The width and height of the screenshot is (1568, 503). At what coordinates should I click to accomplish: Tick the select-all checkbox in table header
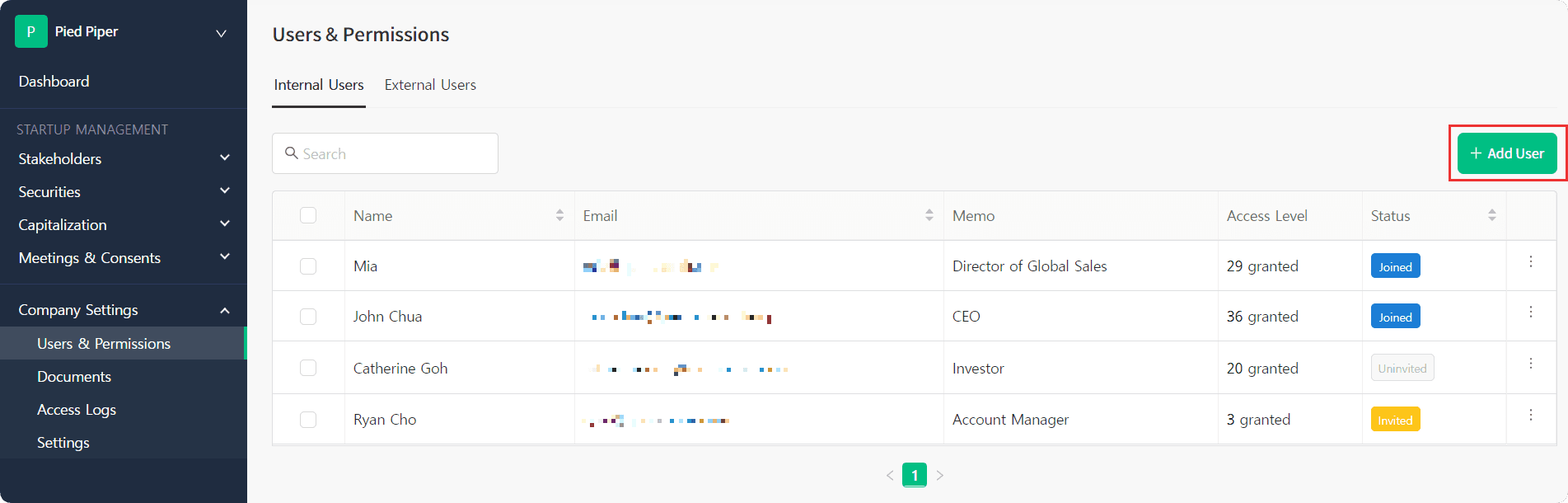click(308, 215)
